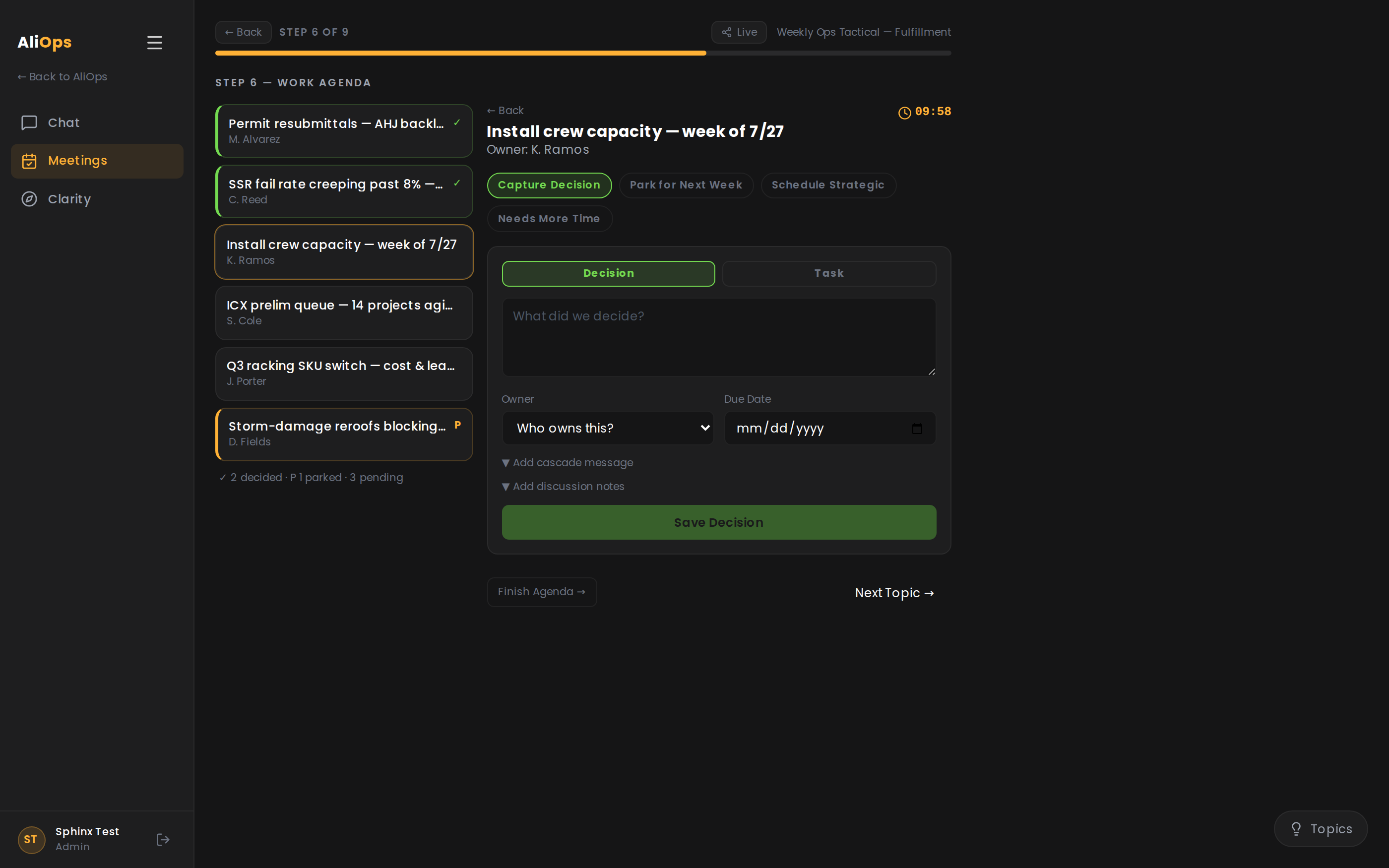Switch to the Task tab
Image resolution: width=1389 pixels, height=868 pixels.
829,273
